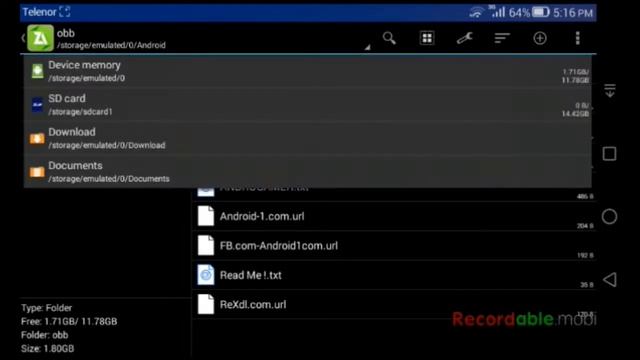
Task: Expand the path dropdown arrow
Action: click(367, 47)
